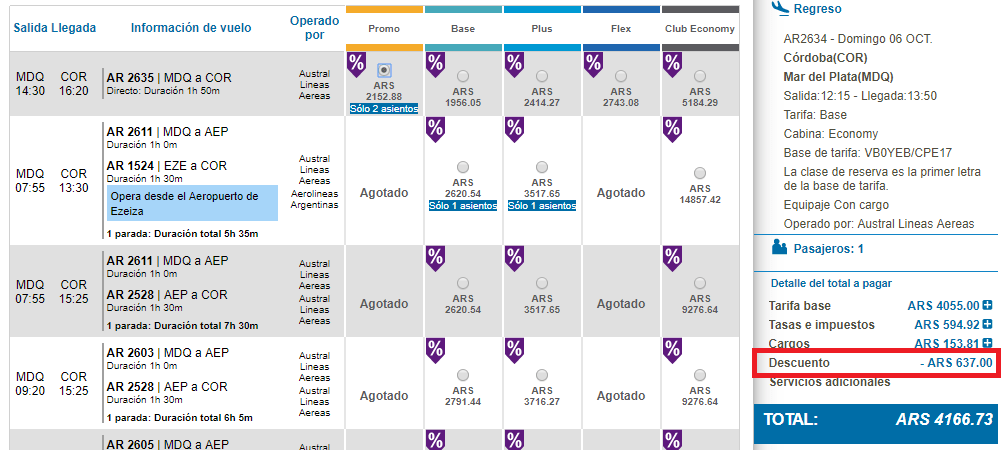Click the percent tag above the ARS 3716.27 Plus fare
Viewport: 1001px width, 452px height.
coord(515,350)
